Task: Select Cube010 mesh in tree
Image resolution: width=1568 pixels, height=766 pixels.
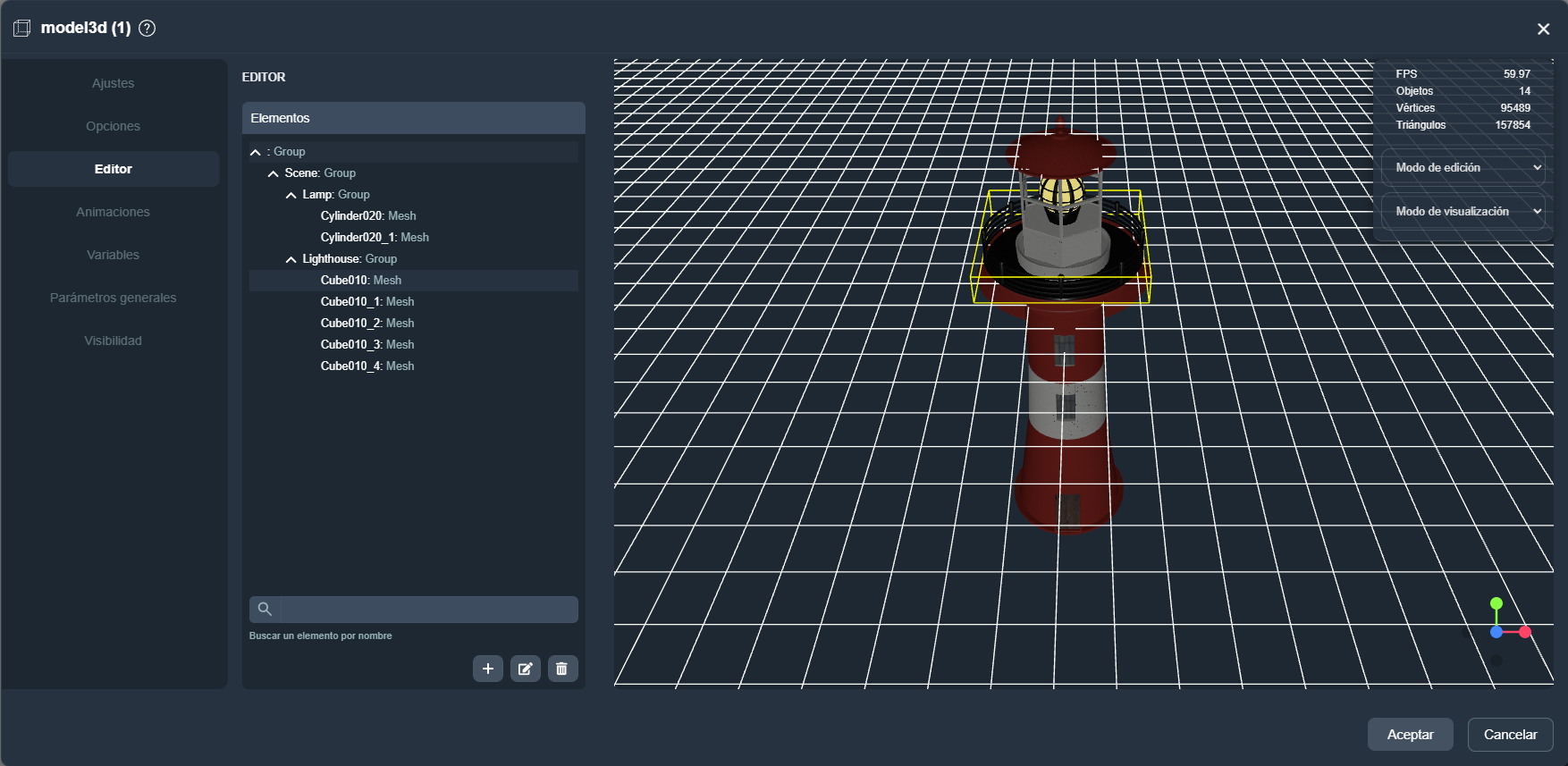Action: point(361,280)
